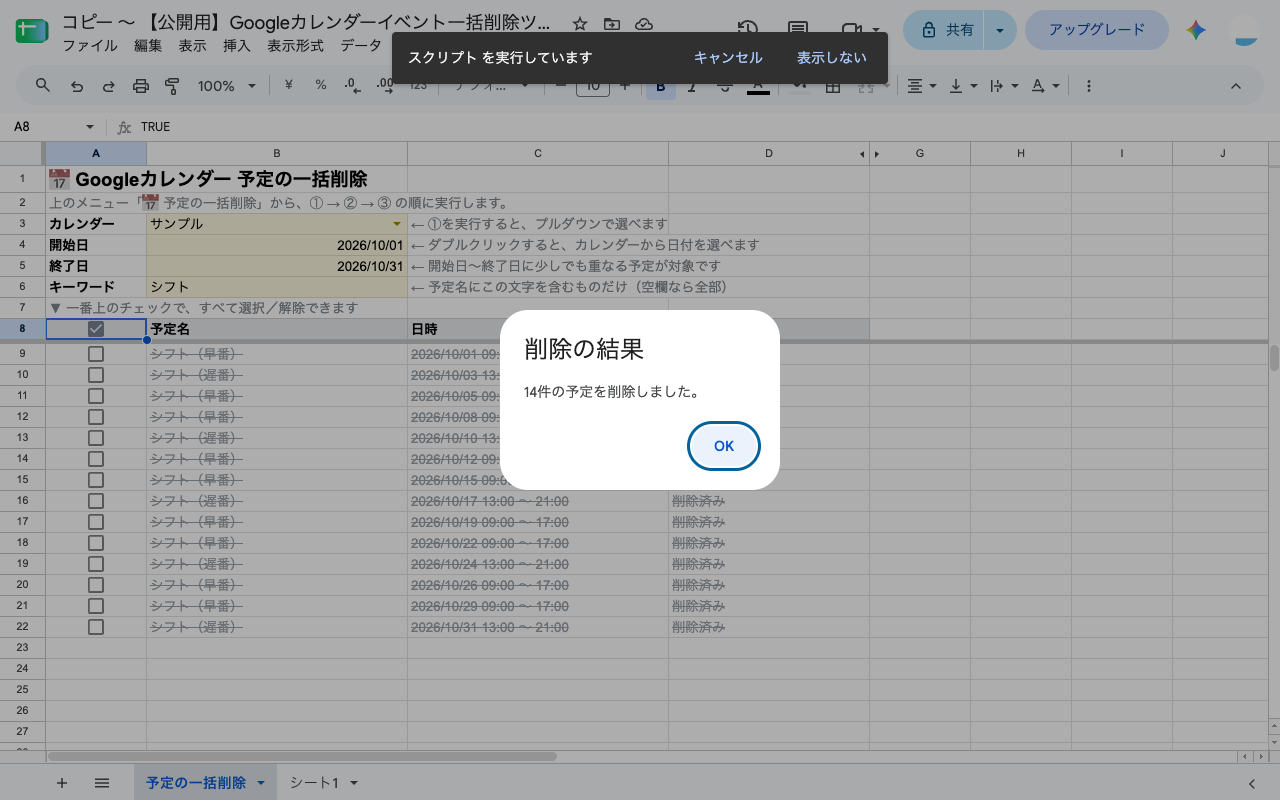Open 予定の一括削除 sheet tab menu arrow
Viewport: 1280px width, 800px height.
[x=261, y=783]
